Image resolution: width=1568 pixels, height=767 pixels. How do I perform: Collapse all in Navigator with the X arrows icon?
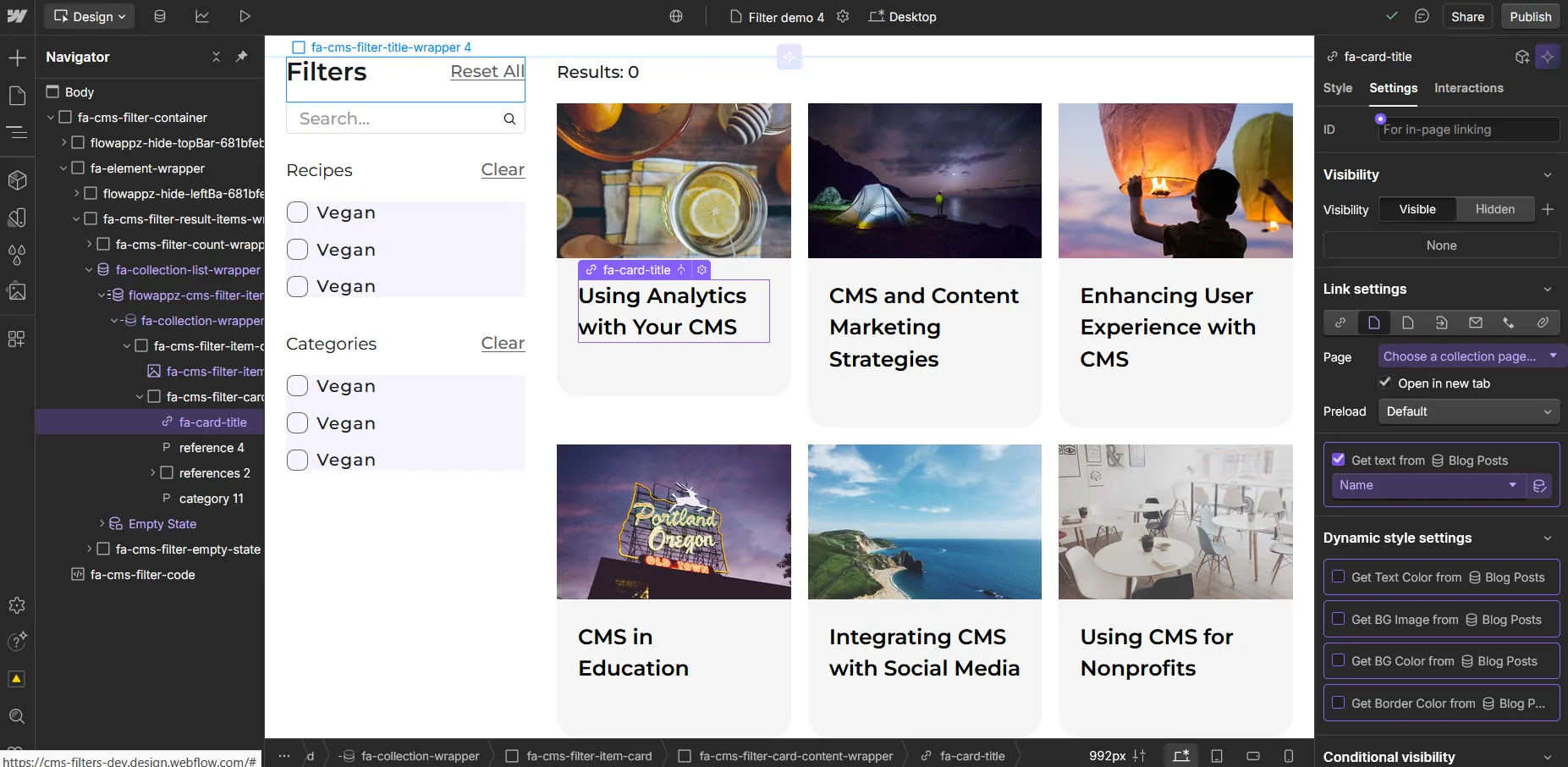pos(216,57)
